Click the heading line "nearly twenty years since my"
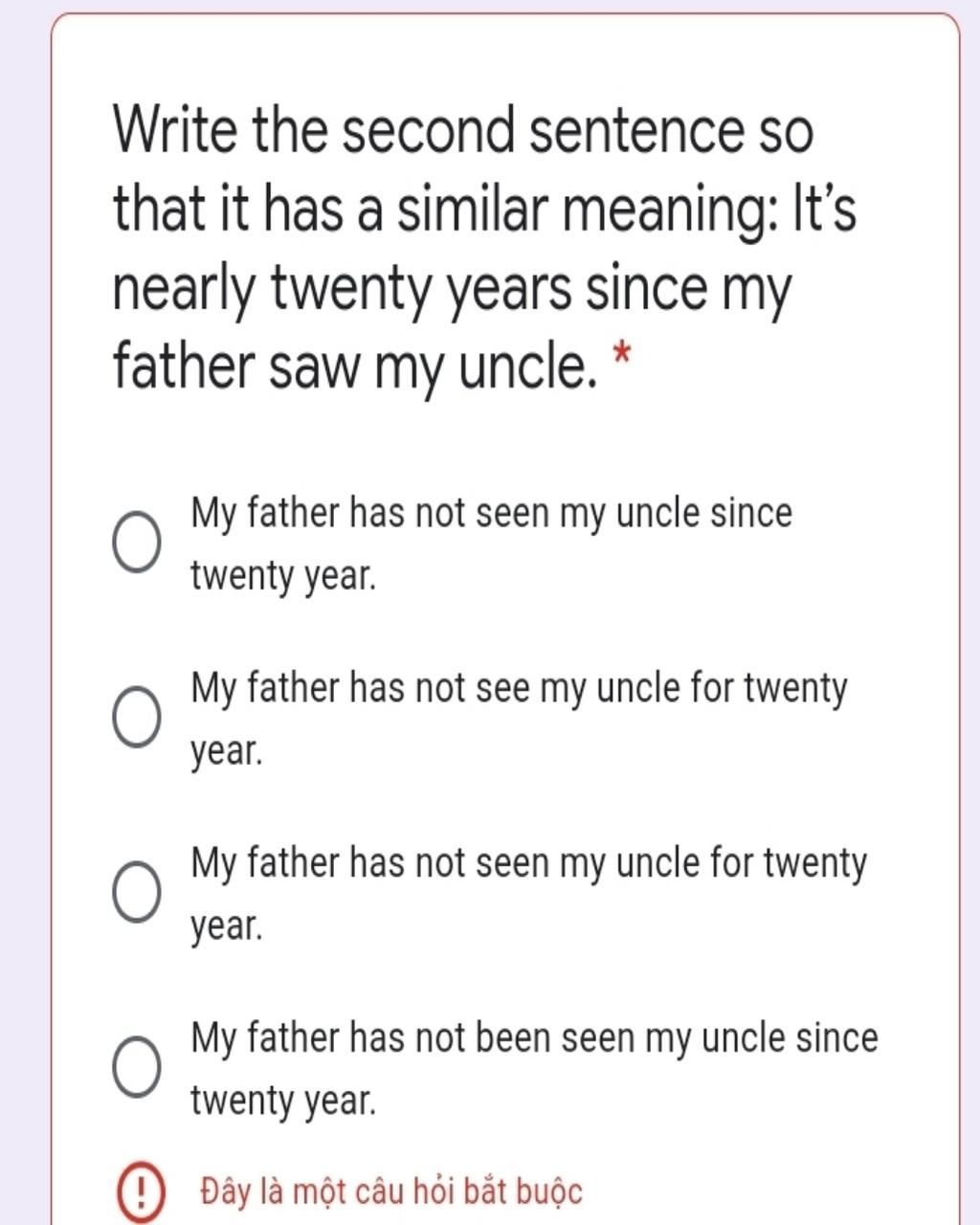This screenshot has height=1225, width=980. [453, 290]
